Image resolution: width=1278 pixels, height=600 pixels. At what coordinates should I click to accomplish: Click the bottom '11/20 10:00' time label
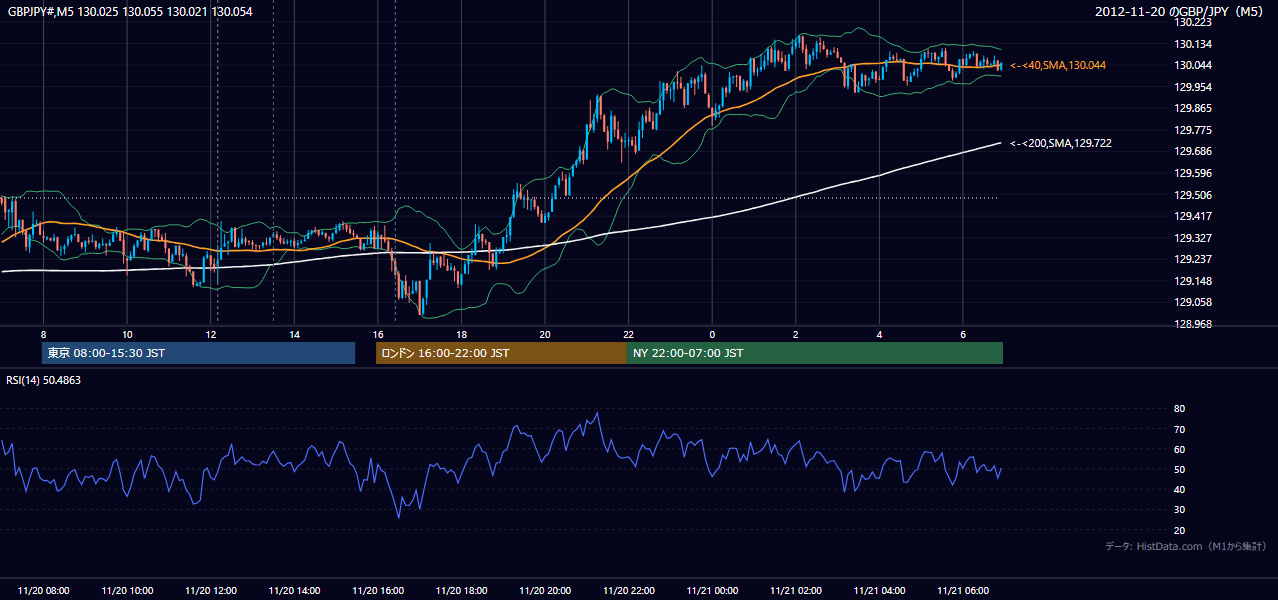coord(127,591)
